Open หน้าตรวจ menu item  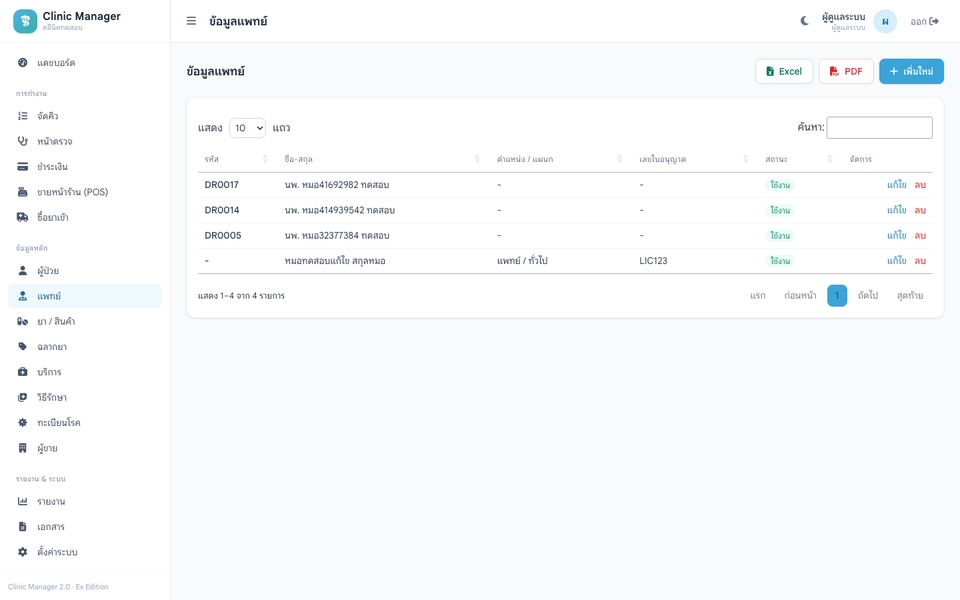[x=85, y=141]
